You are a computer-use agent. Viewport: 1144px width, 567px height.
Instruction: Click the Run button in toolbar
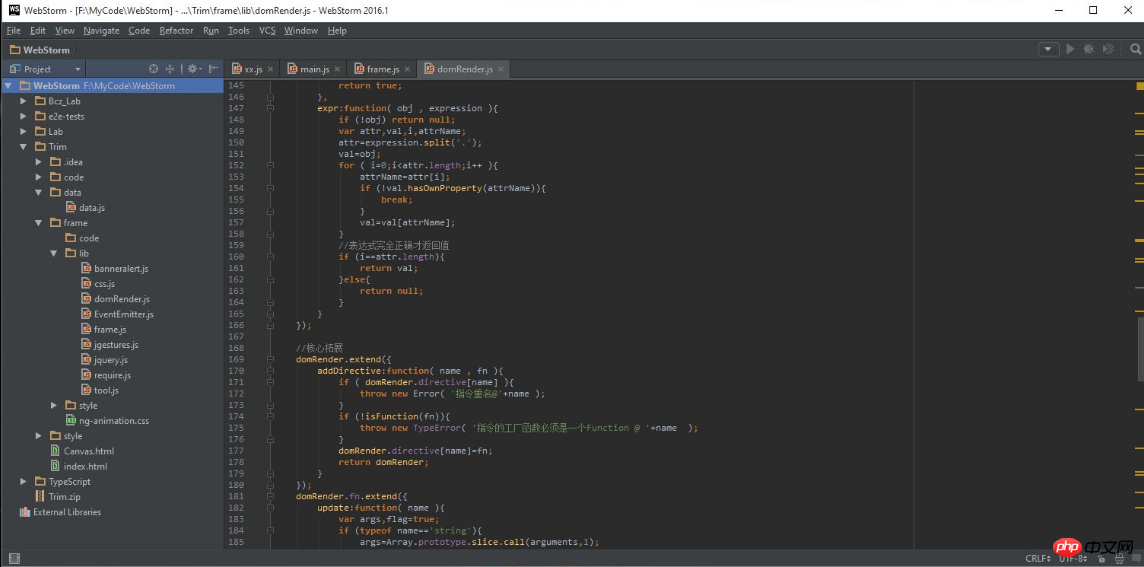(1070, 49)
